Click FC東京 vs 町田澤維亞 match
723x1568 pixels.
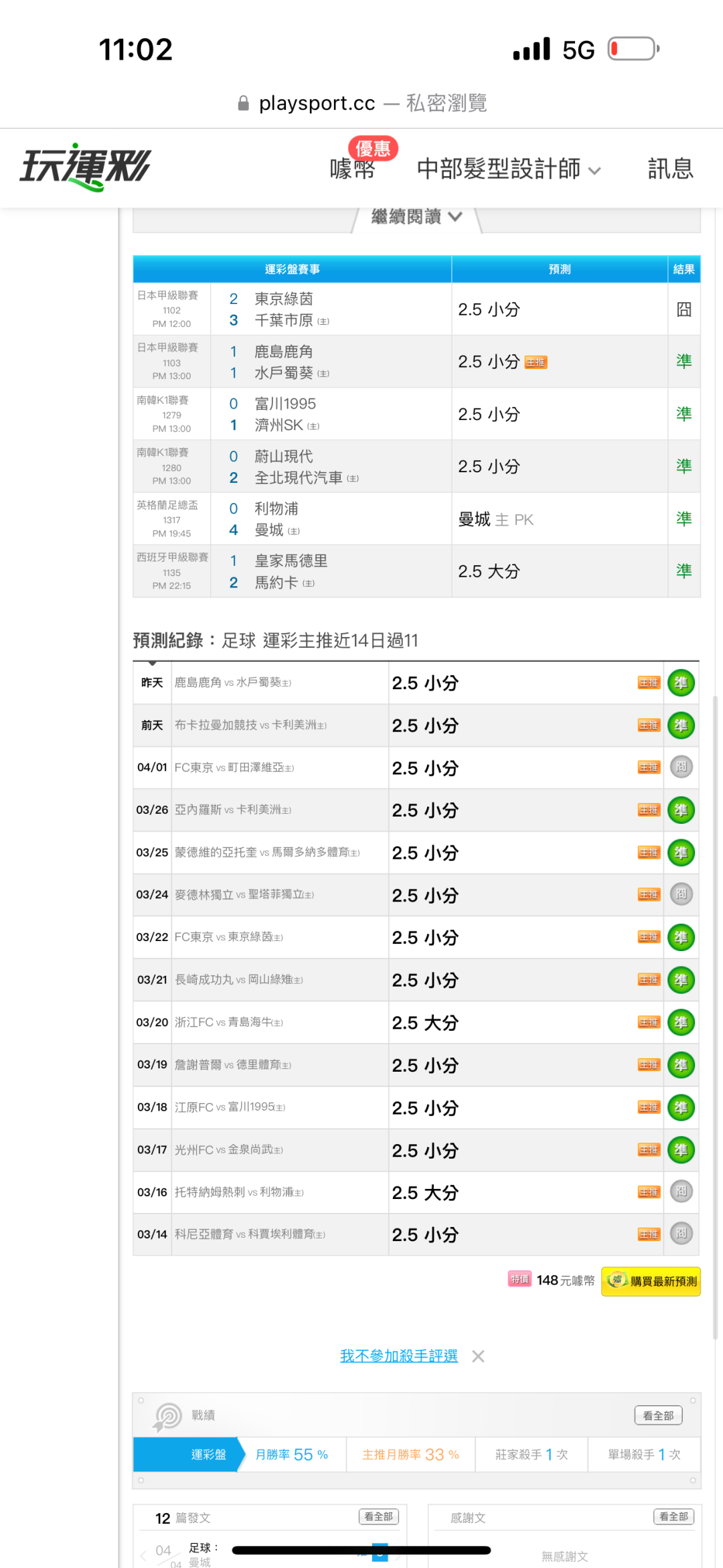click(x=234, y=768)
